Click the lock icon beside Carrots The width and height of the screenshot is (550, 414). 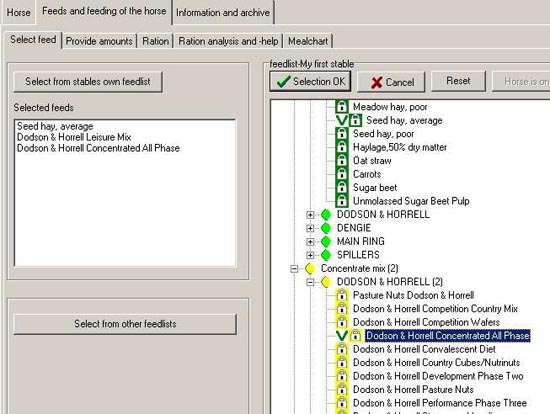(341, 174)
